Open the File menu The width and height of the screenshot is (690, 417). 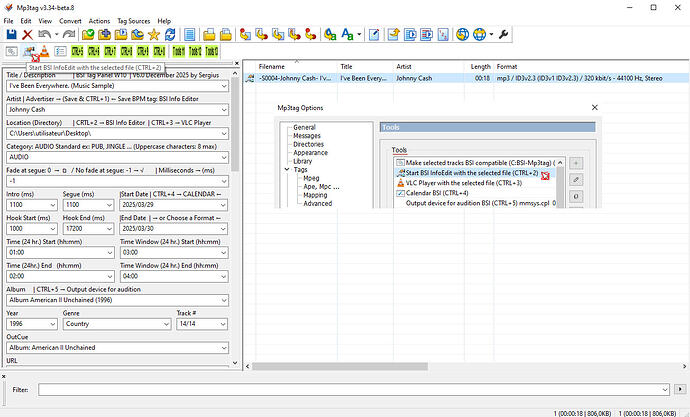click(8, 21)
